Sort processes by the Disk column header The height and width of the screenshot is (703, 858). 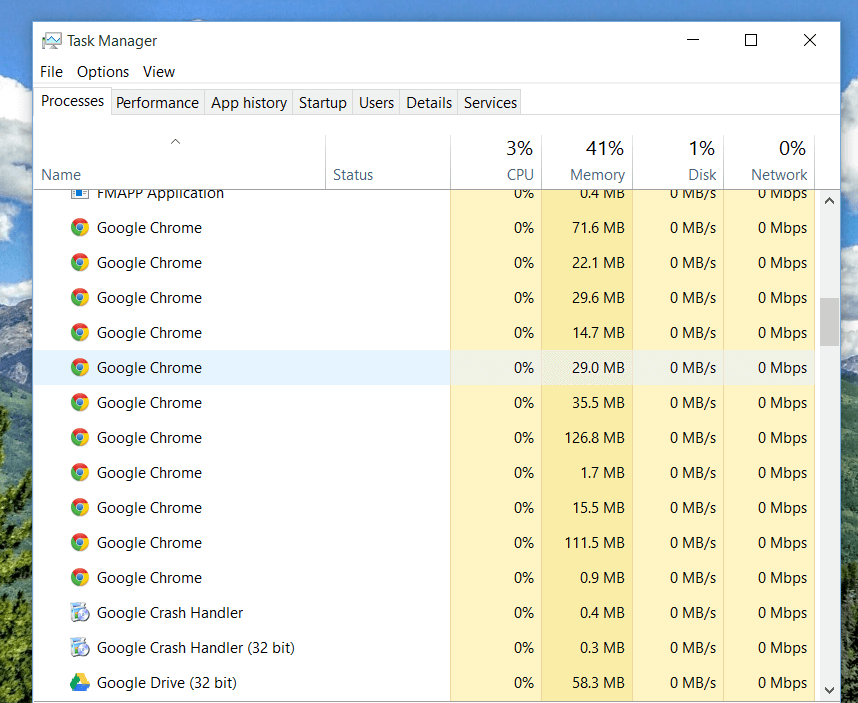678,162
